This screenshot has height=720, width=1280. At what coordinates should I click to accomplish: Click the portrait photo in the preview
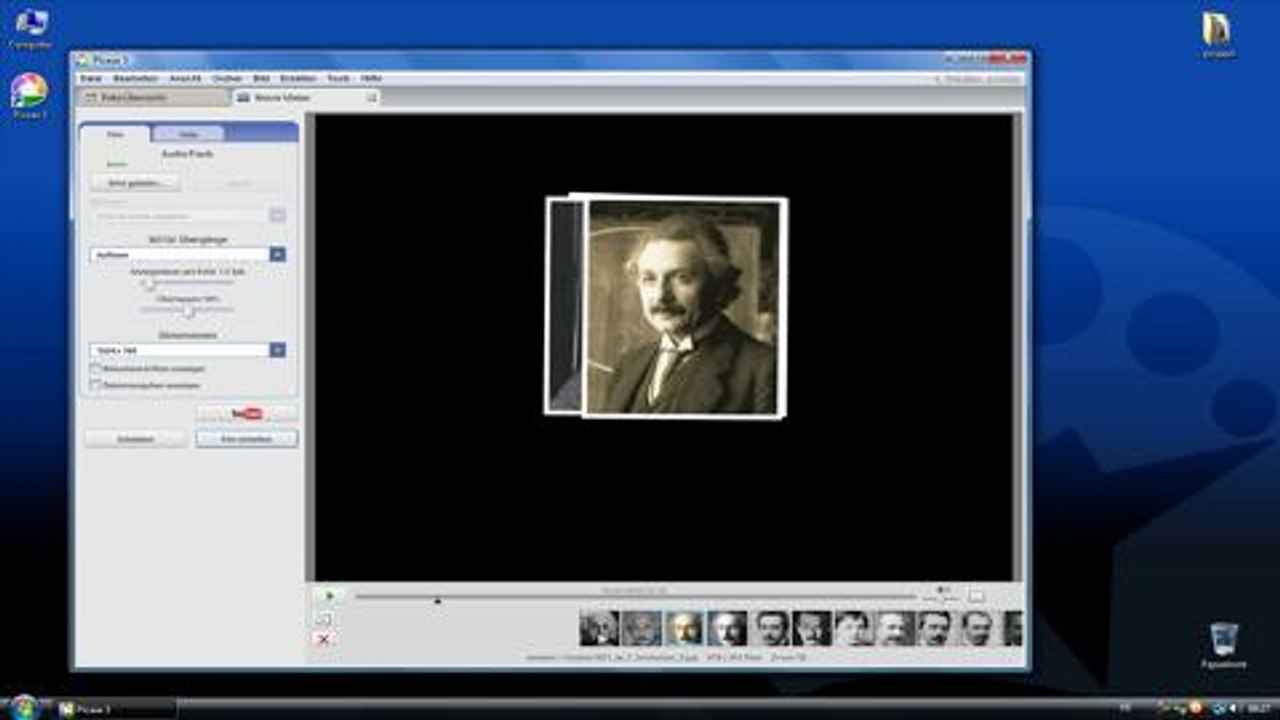click(683, 306)
